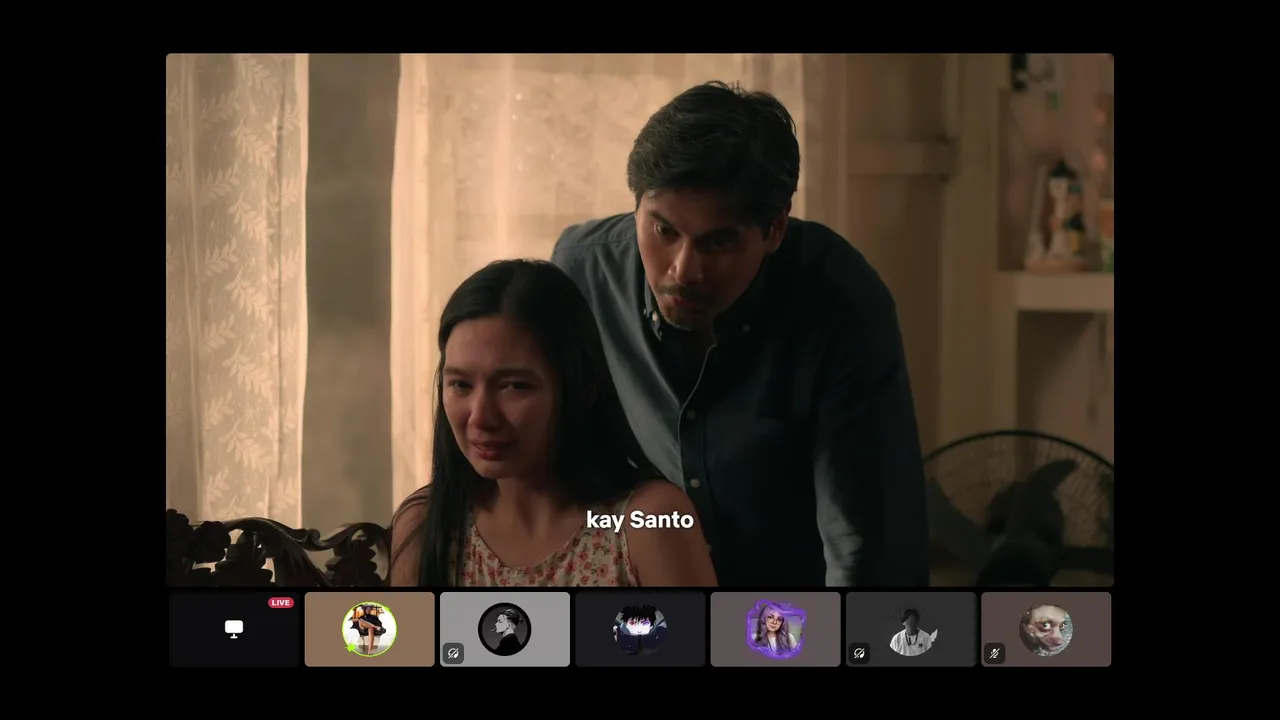Image resolution: width=1280 pixels, height=720 pixels.
Task: Click the deafened icon on the white-shirt participant tile
Action: pos(859,654)
